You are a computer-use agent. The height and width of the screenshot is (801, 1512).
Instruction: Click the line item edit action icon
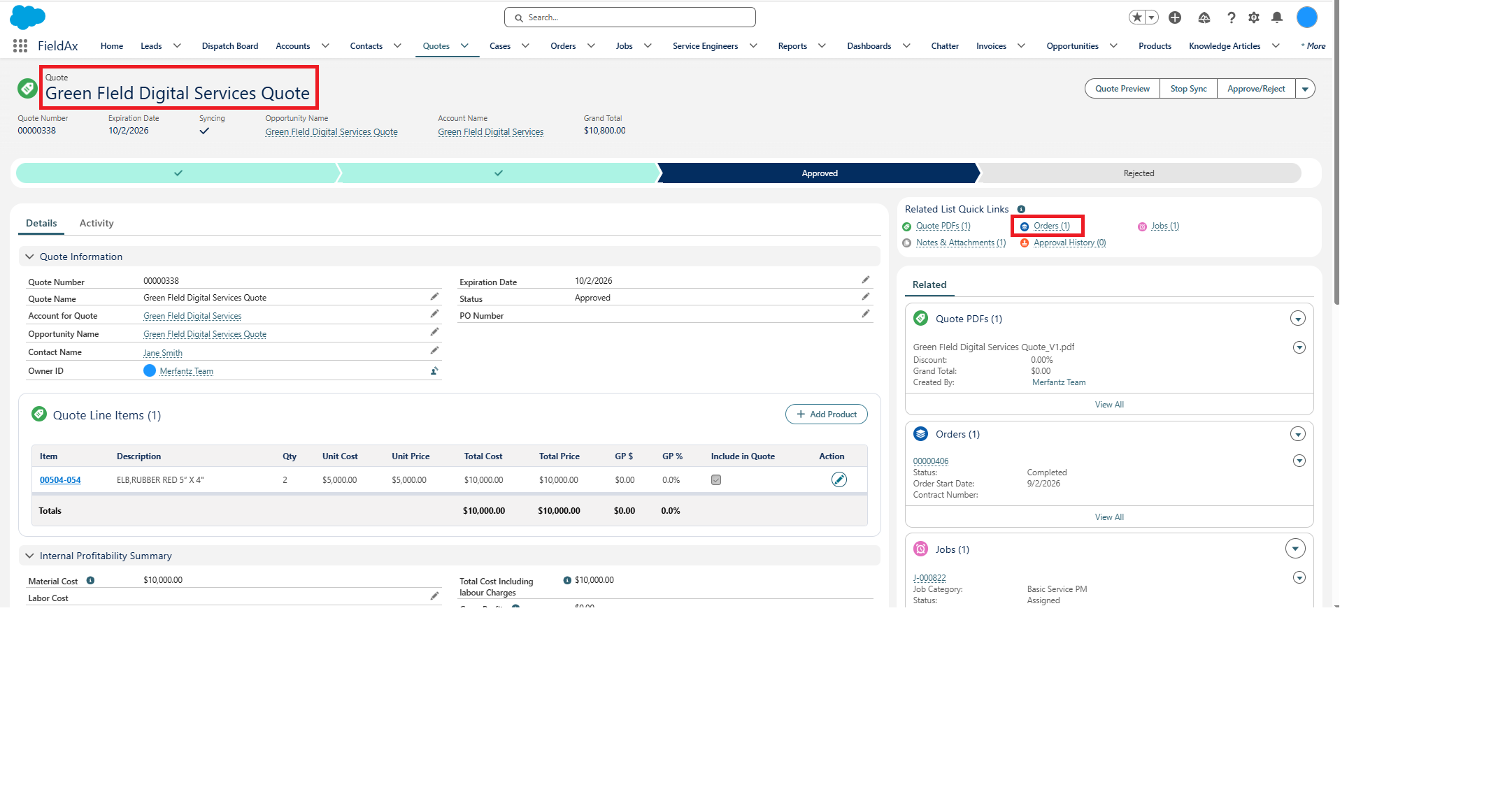[x=839, y=479]
